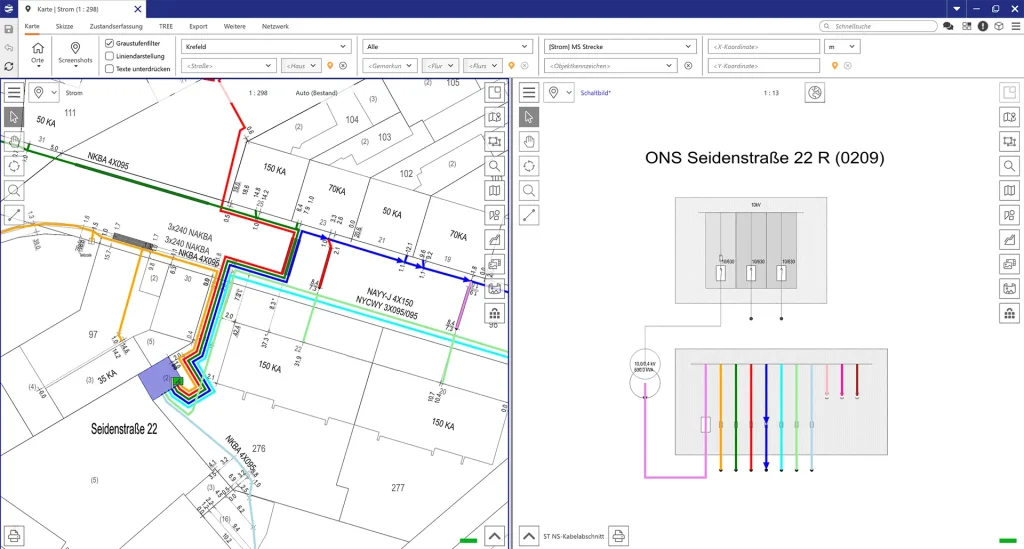Click the refresh icon in left sidebar

coord(9,66)
